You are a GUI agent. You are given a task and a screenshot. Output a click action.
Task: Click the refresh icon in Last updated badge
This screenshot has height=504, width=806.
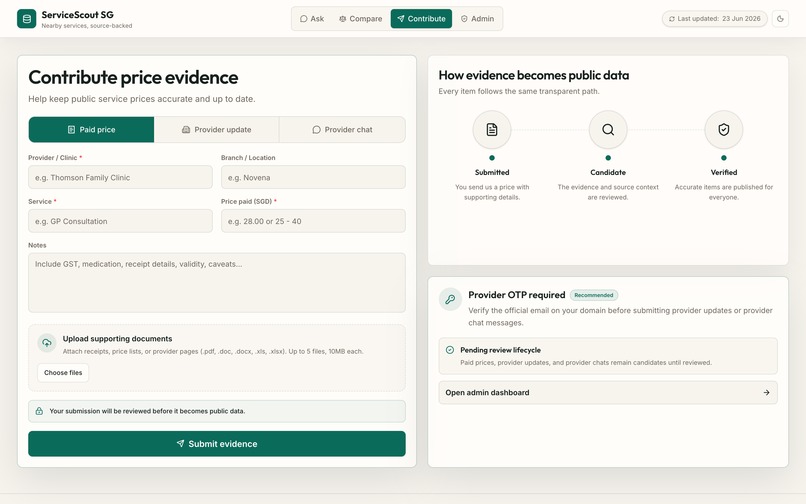click(x=671, y=19)
